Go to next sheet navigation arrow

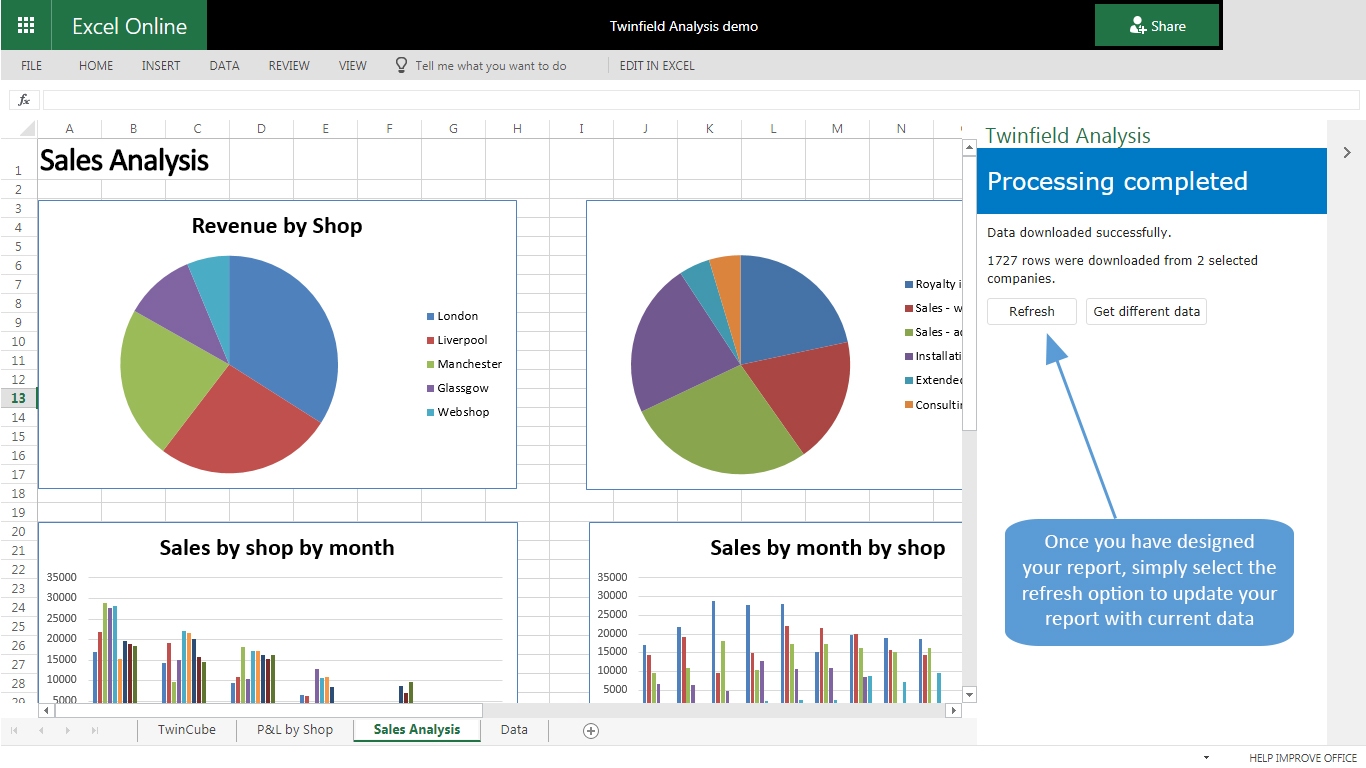pyautogui.click(x=67, y=731)
